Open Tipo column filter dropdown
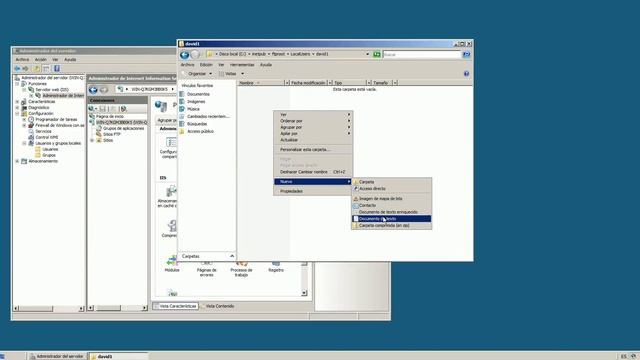This screenshot has width=640, height=360. [x=369, y=83]
